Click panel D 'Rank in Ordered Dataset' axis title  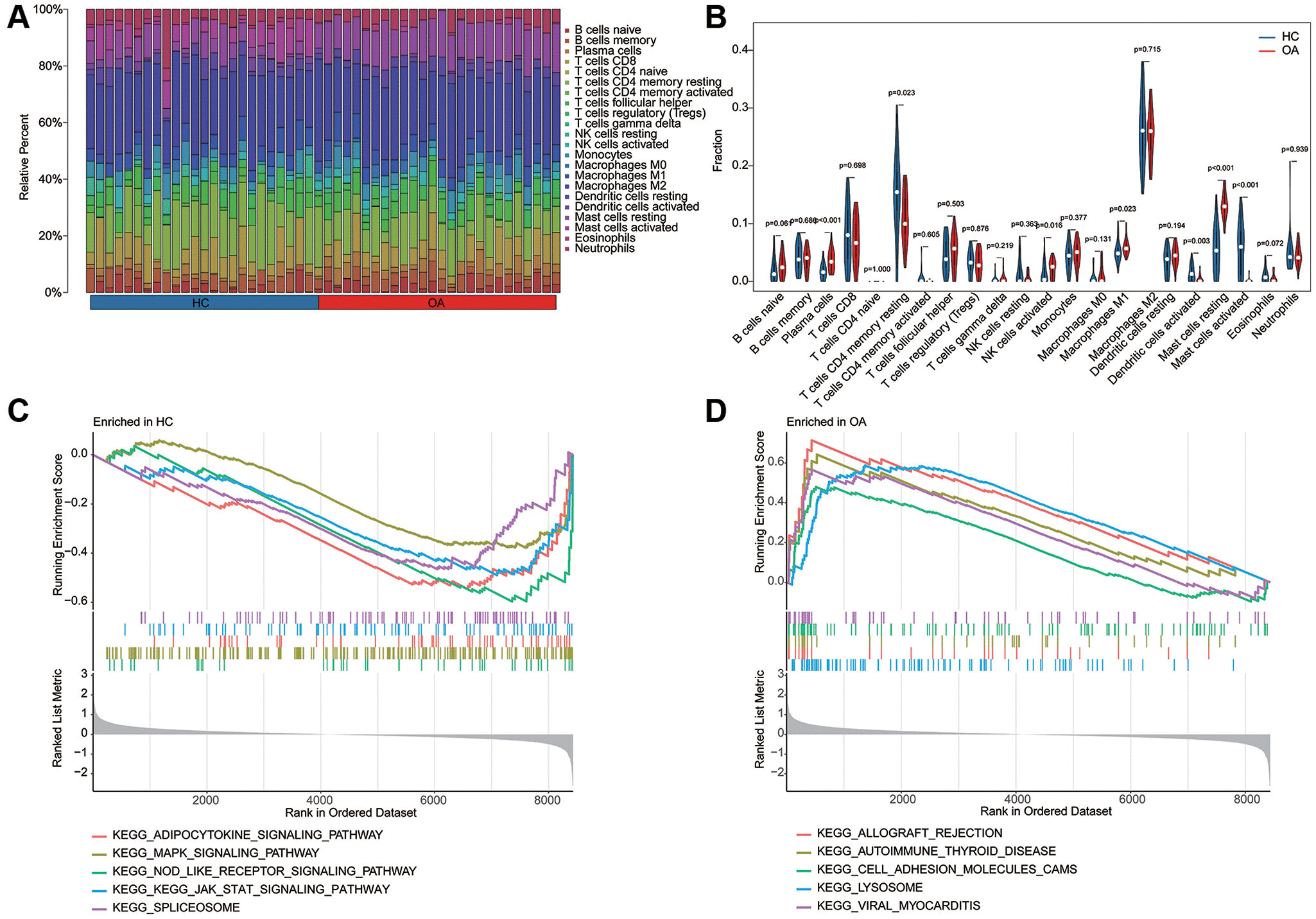1046,812
